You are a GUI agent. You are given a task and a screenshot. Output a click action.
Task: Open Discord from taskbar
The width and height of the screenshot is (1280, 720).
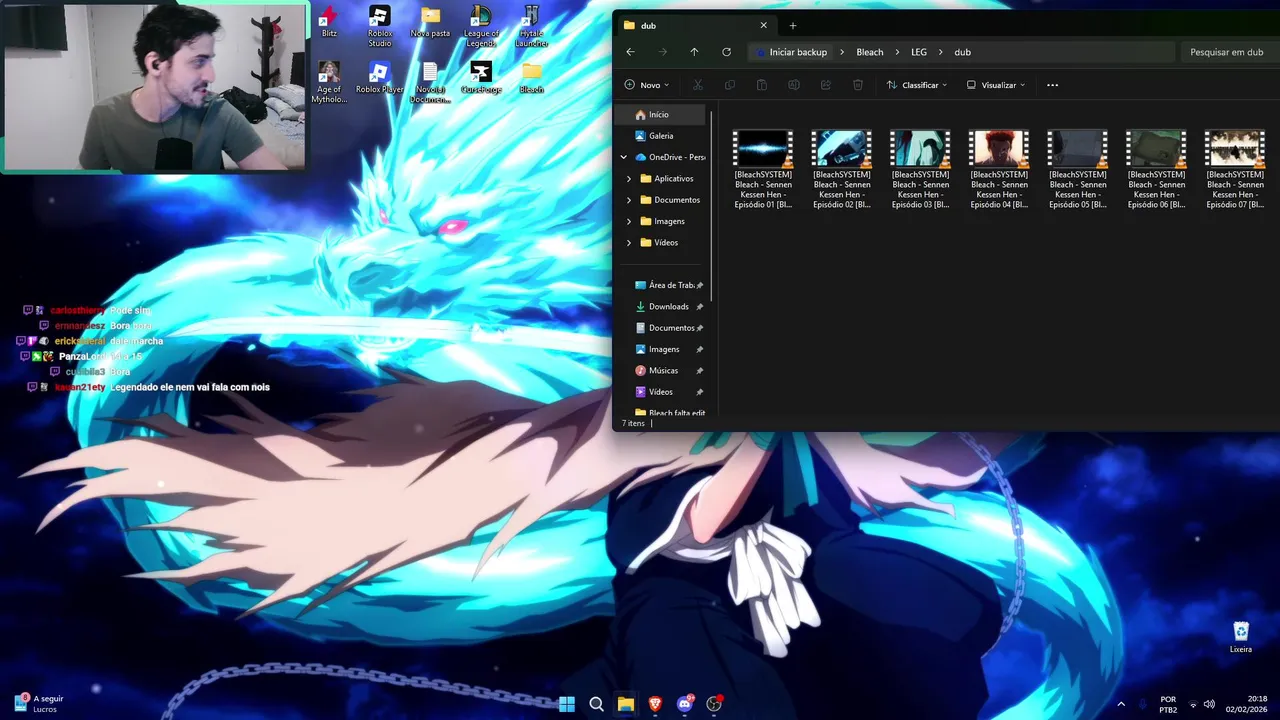[x=685, y=704]
